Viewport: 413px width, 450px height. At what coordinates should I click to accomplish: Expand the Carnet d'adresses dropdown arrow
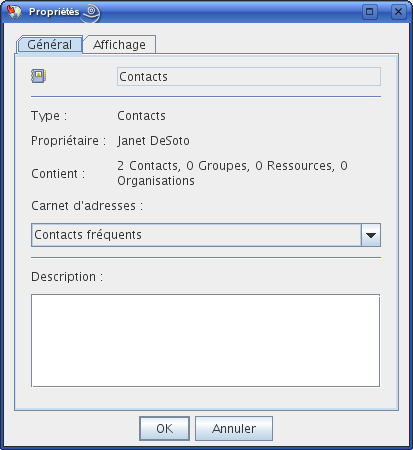[x=371, y=235]
